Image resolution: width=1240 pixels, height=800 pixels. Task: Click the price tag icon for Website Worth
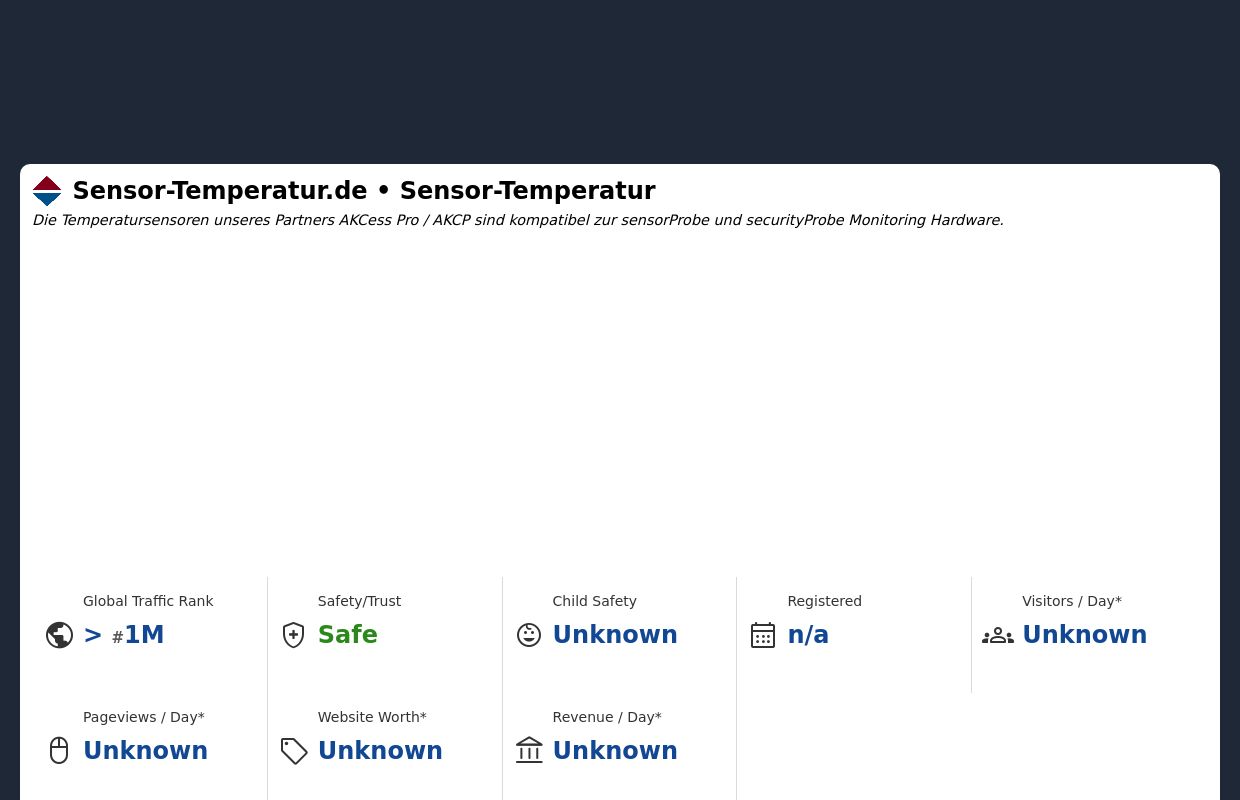pyautogui.click(x=293, y=751)
